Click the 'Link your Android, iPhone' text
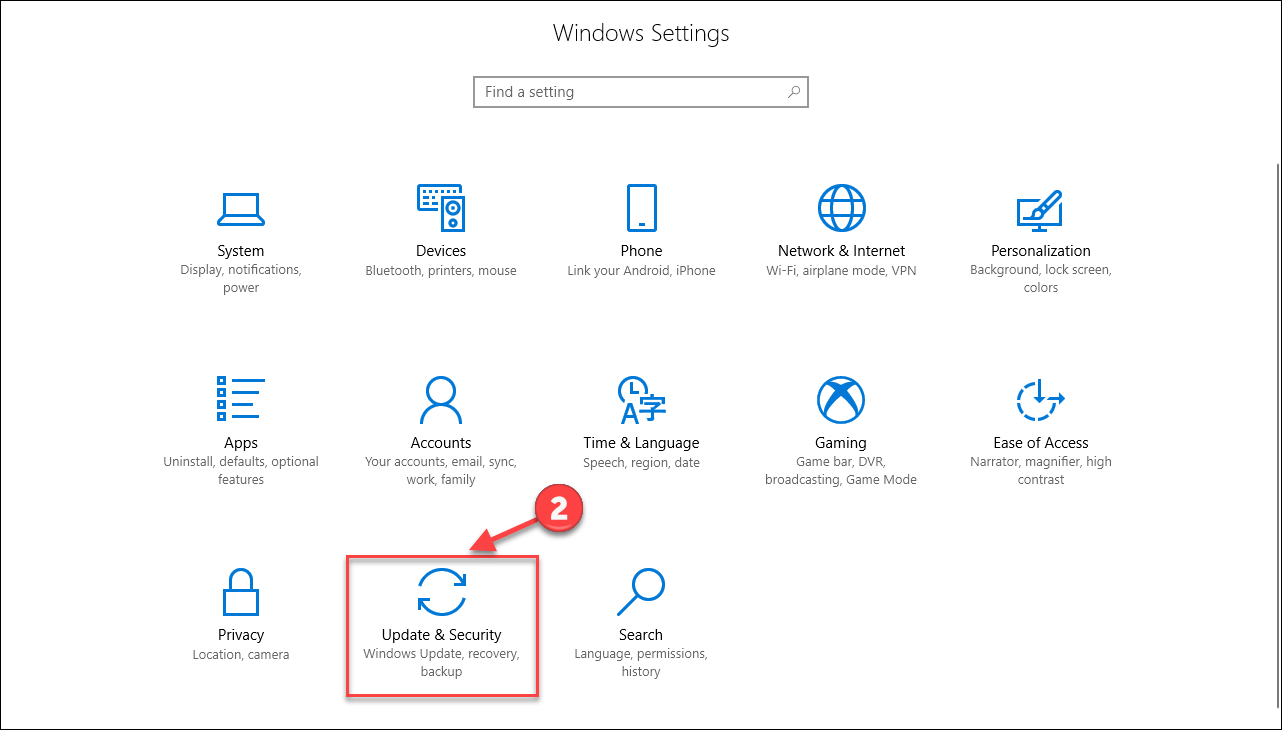Screen dimensions: 1282x730 [x=641, y=270]
